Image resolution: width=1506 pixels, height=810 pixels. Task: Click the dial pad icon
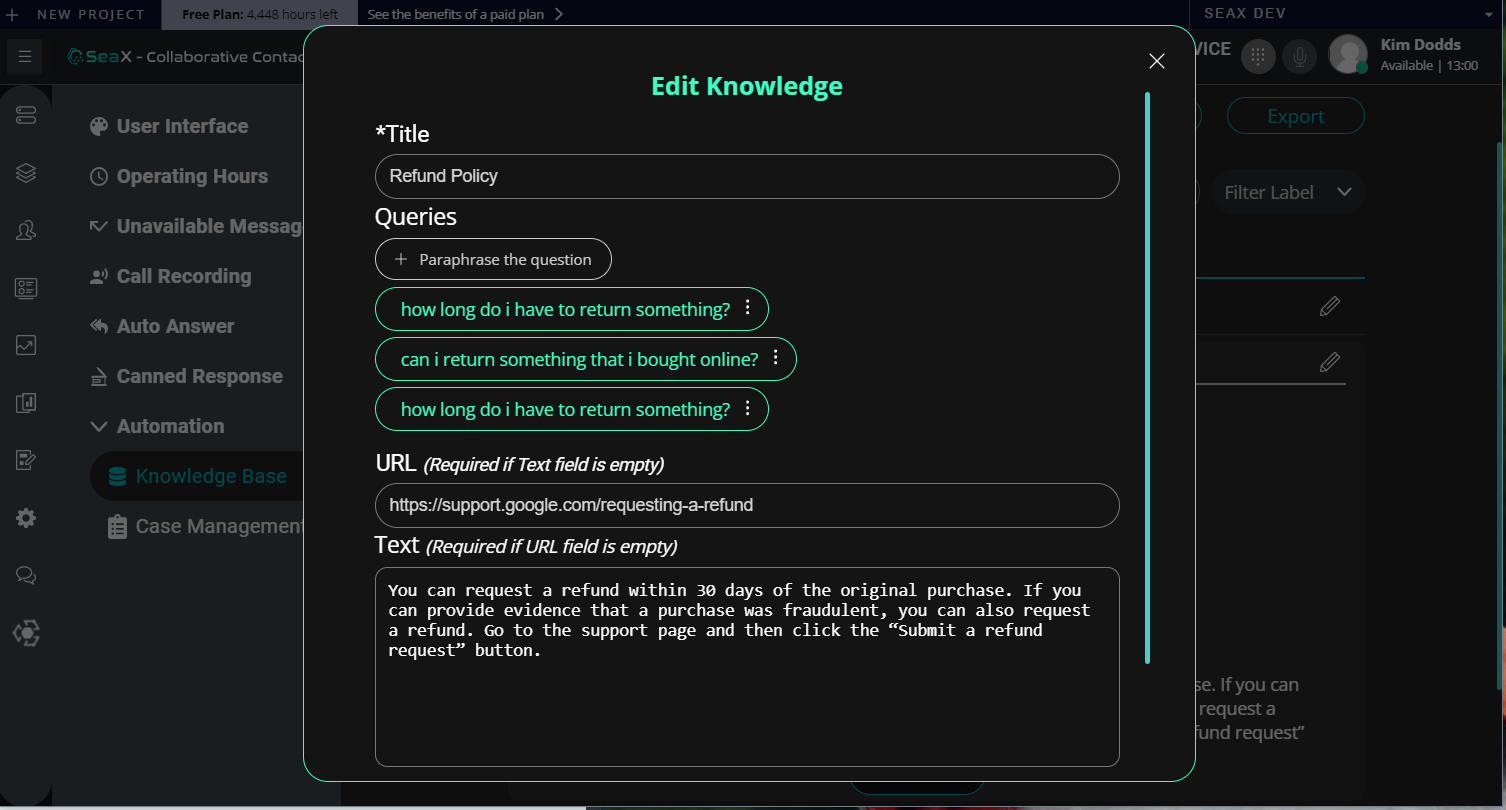pyautogui.click(x=1258, y=57)
